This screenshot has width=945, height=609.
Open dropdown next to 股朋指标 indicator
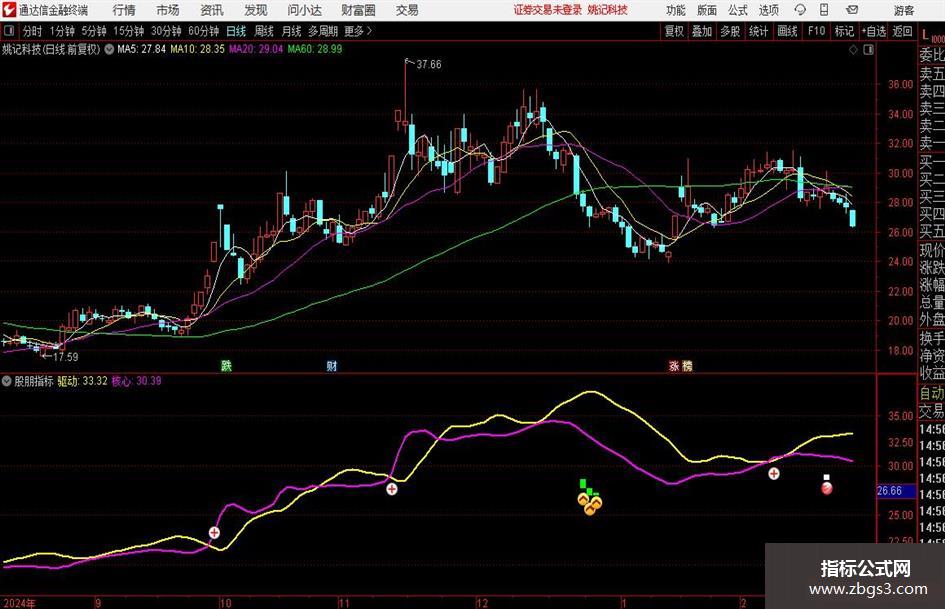pyautogui.click(x=7, y=381)
